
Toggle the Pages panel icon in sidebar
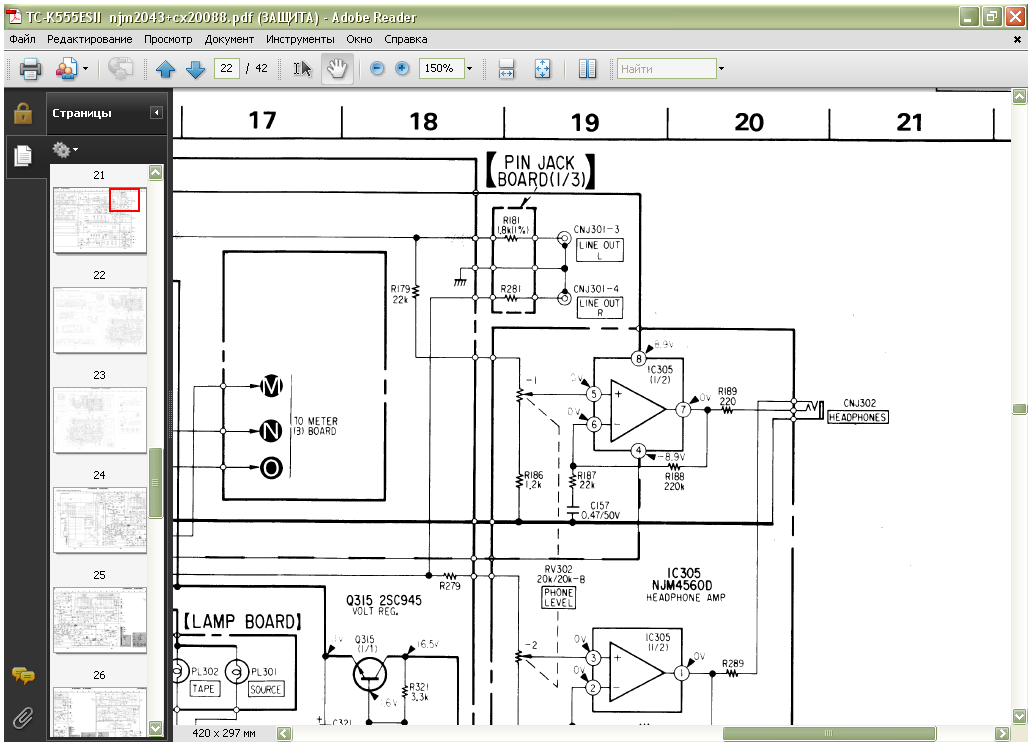23,155
